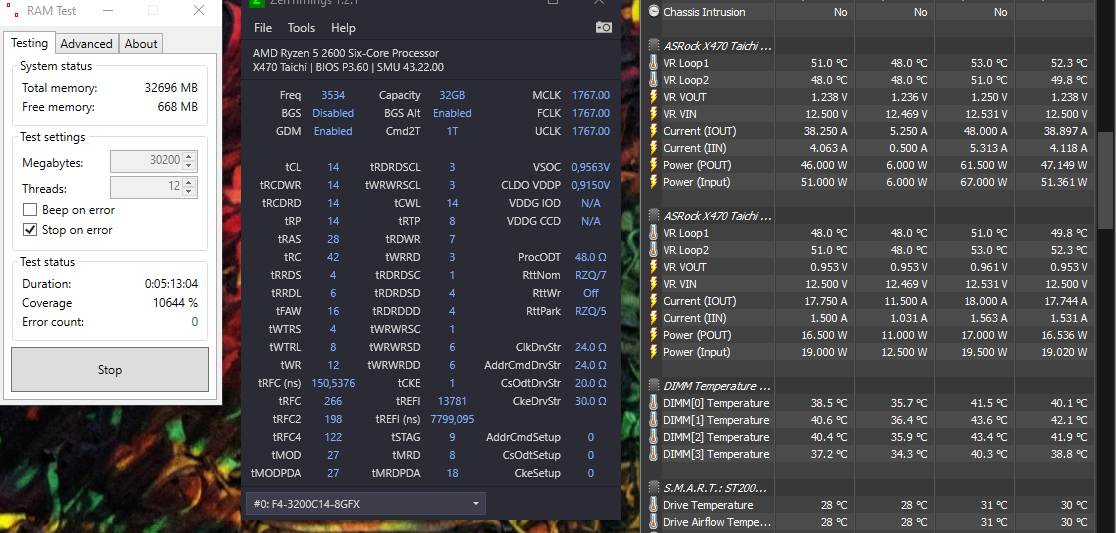Click the RttPark value RZQ/5

click(x=590, y=311)
